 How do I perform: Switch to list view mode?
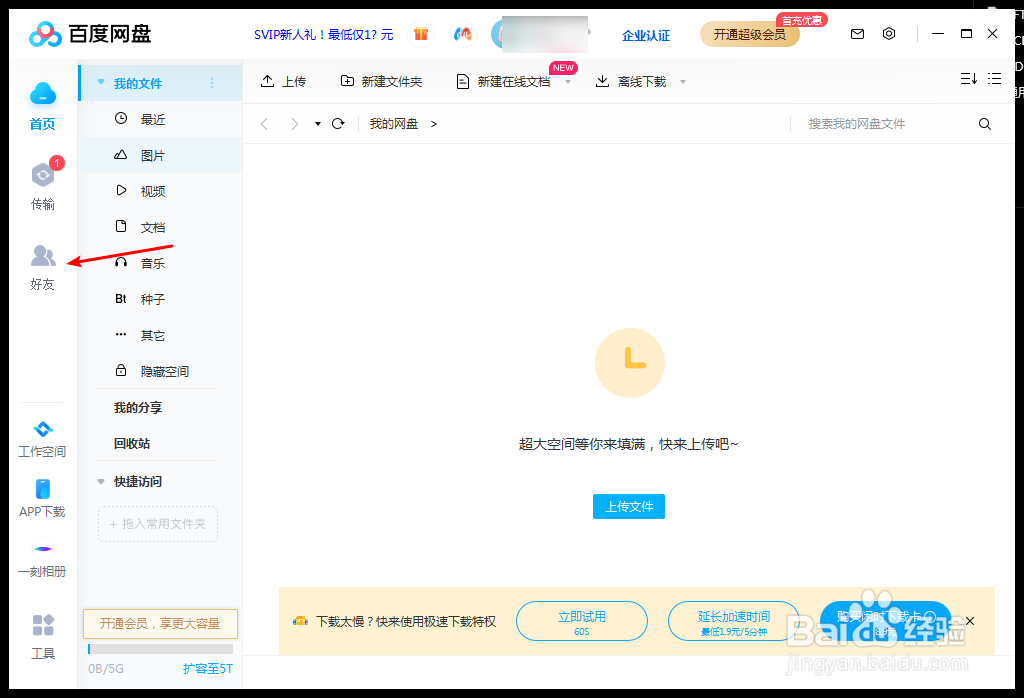pos(995,77)
